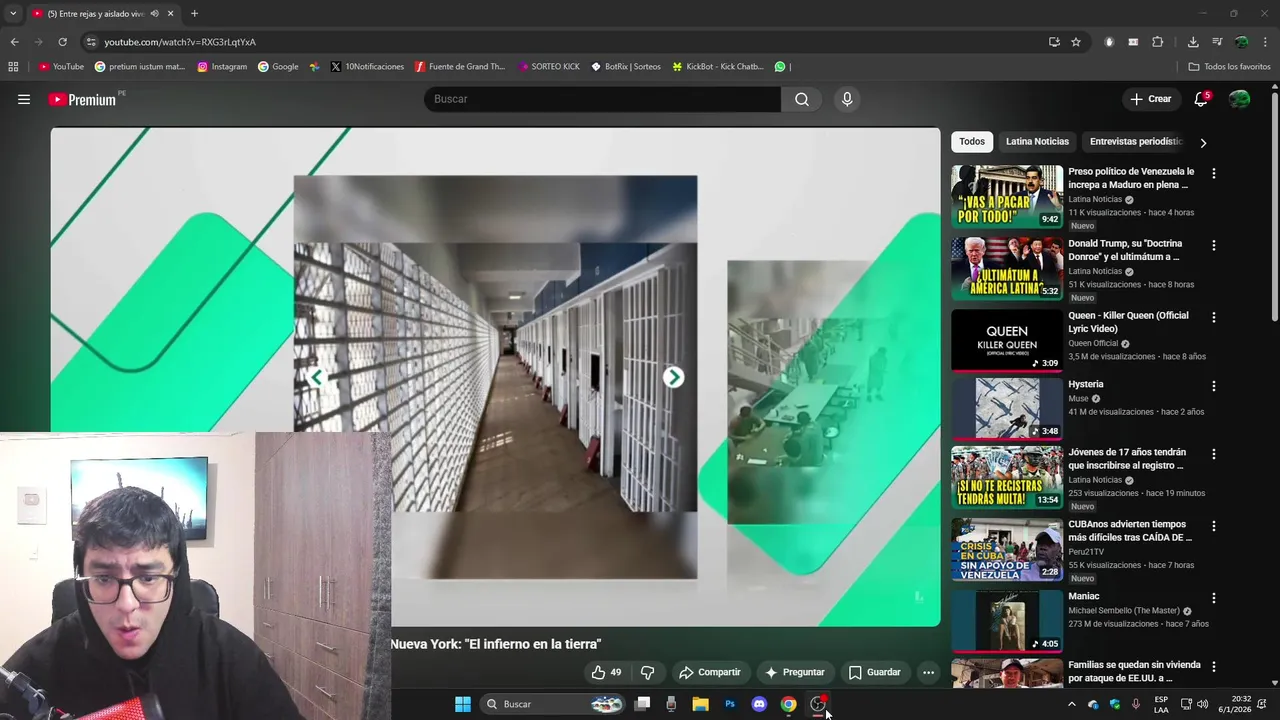Open options for CUBAnos advierten video

[1214, 526]
